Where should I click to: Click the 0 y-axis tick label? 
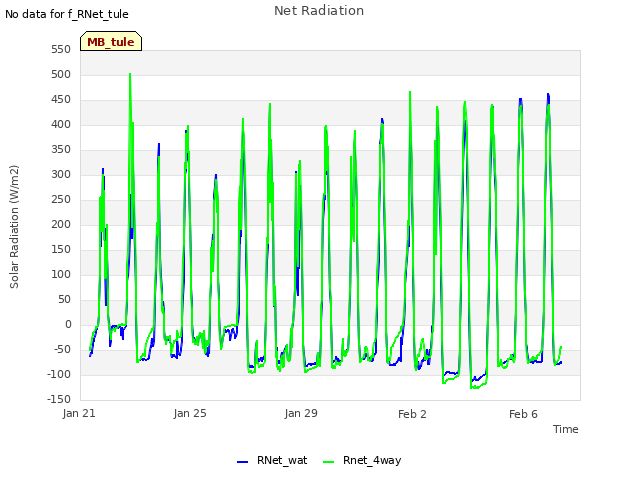[x=68, y=324]
